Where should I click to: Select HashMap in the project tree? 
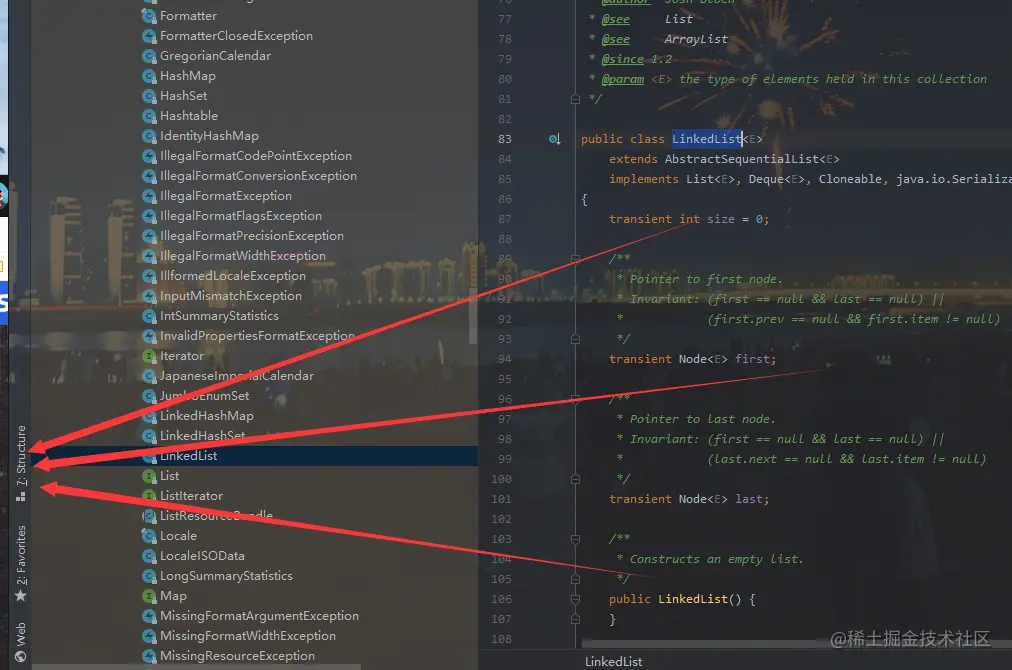(x=188, y=76)
